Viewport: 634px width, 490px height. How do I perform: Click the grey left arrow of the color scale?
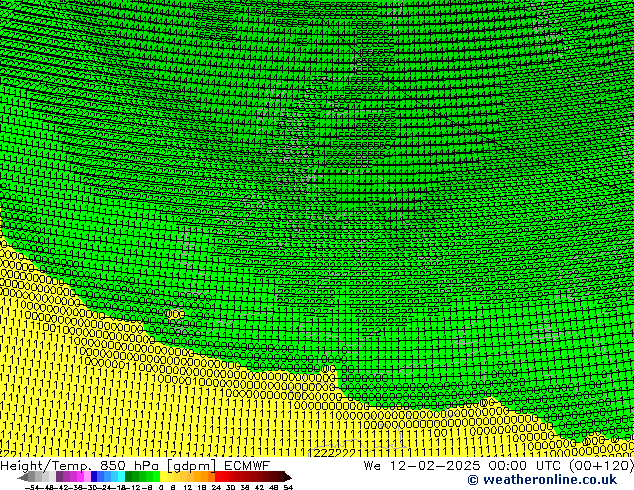coord(23,477)
